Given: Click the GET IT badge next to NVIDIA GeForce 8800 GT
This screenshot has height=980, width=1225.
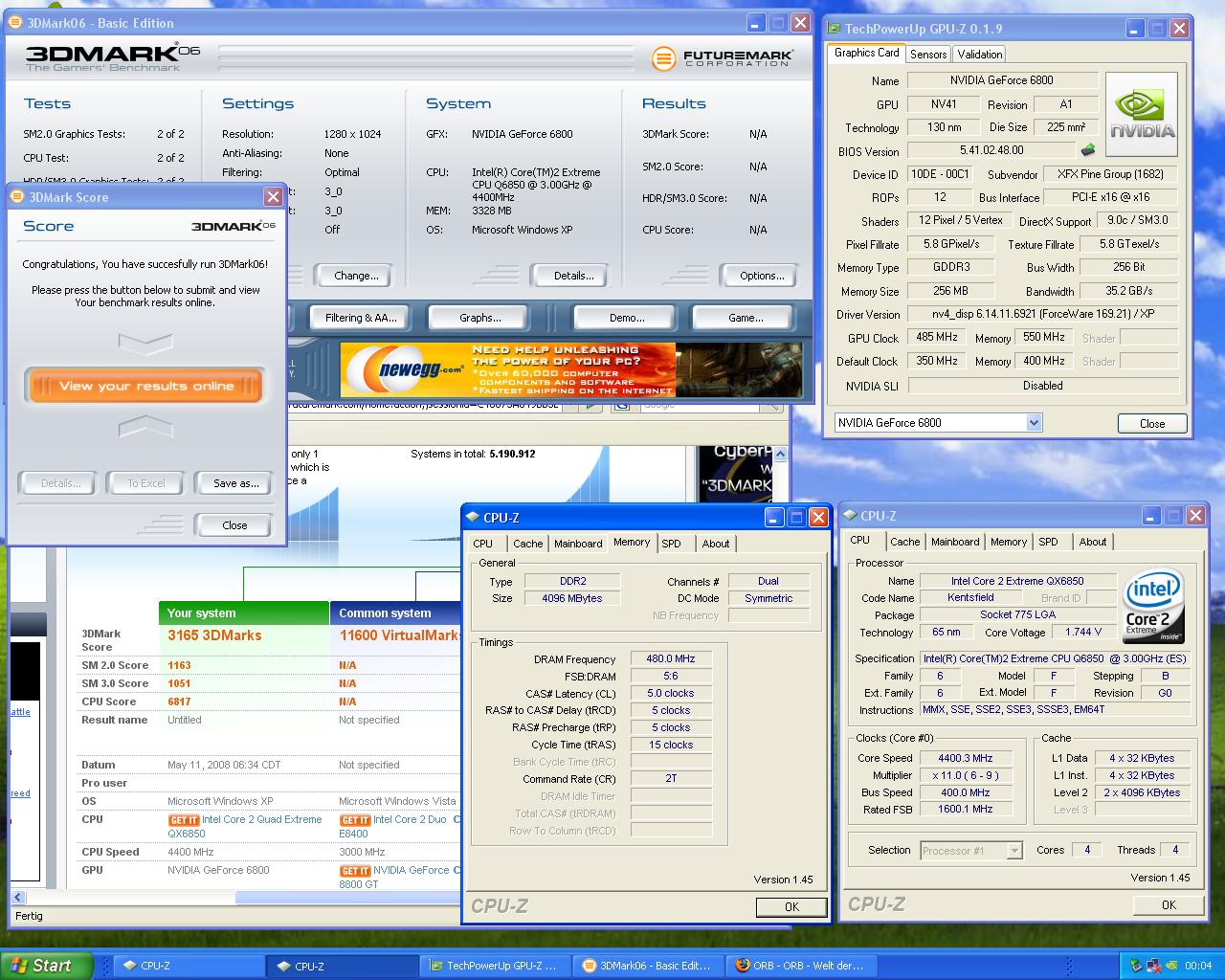Looking at the screenshot, I should [x=355, y=871].
